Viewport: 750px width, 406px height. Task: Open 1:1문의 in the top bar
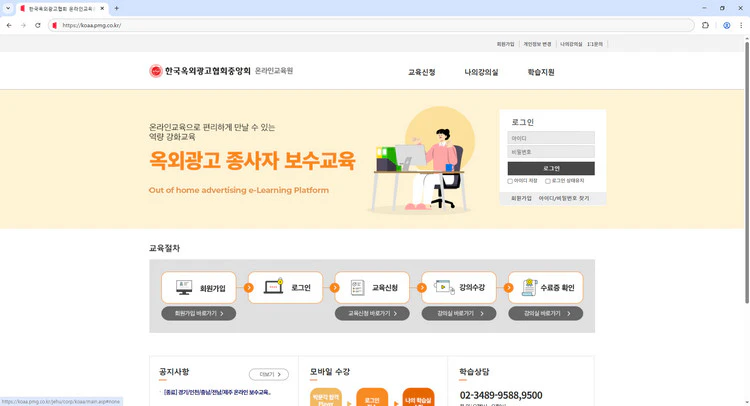click(x=595, y=44)
